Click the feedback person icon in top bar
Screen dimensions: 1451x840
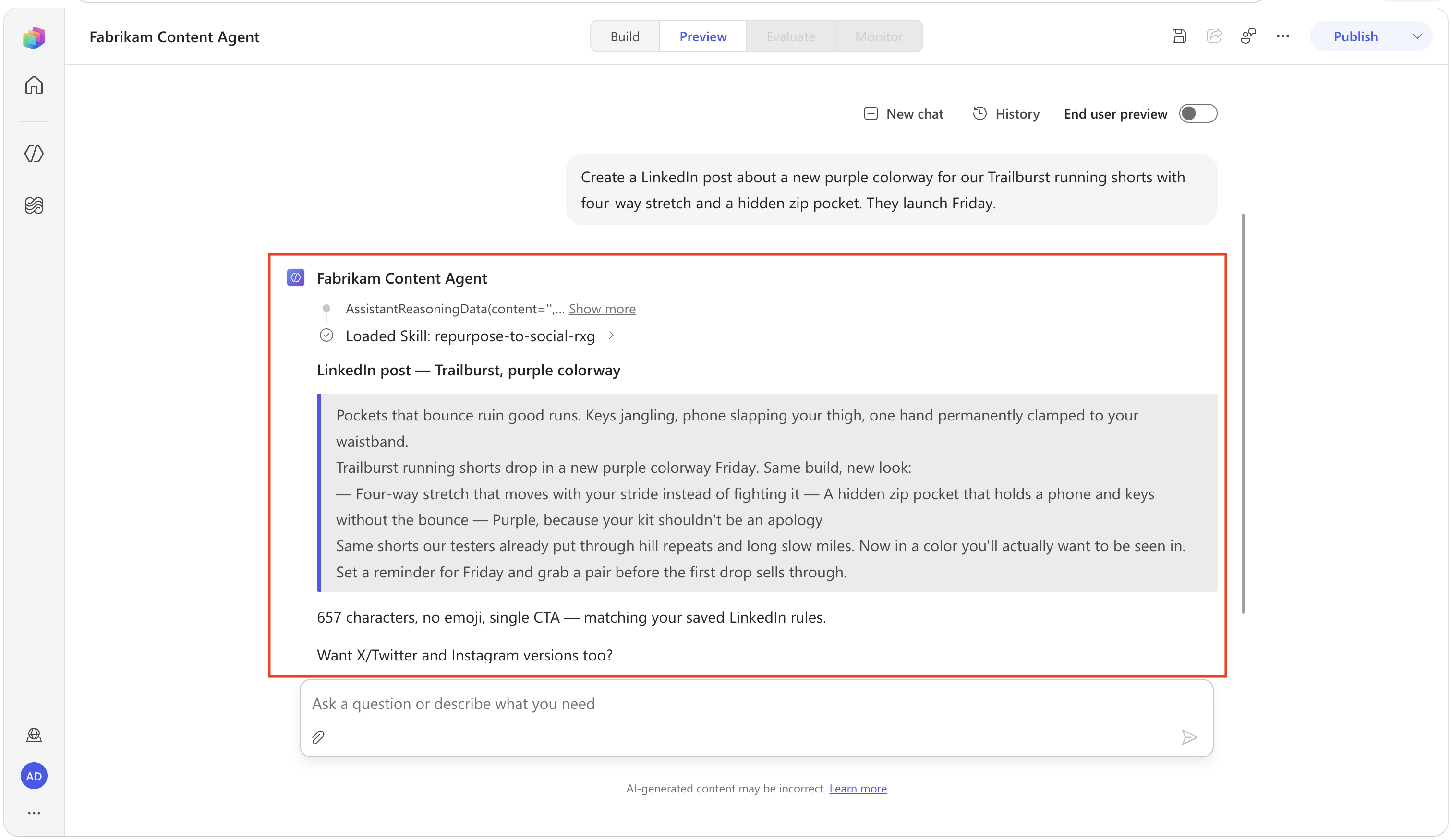[x=1248, y=36]
